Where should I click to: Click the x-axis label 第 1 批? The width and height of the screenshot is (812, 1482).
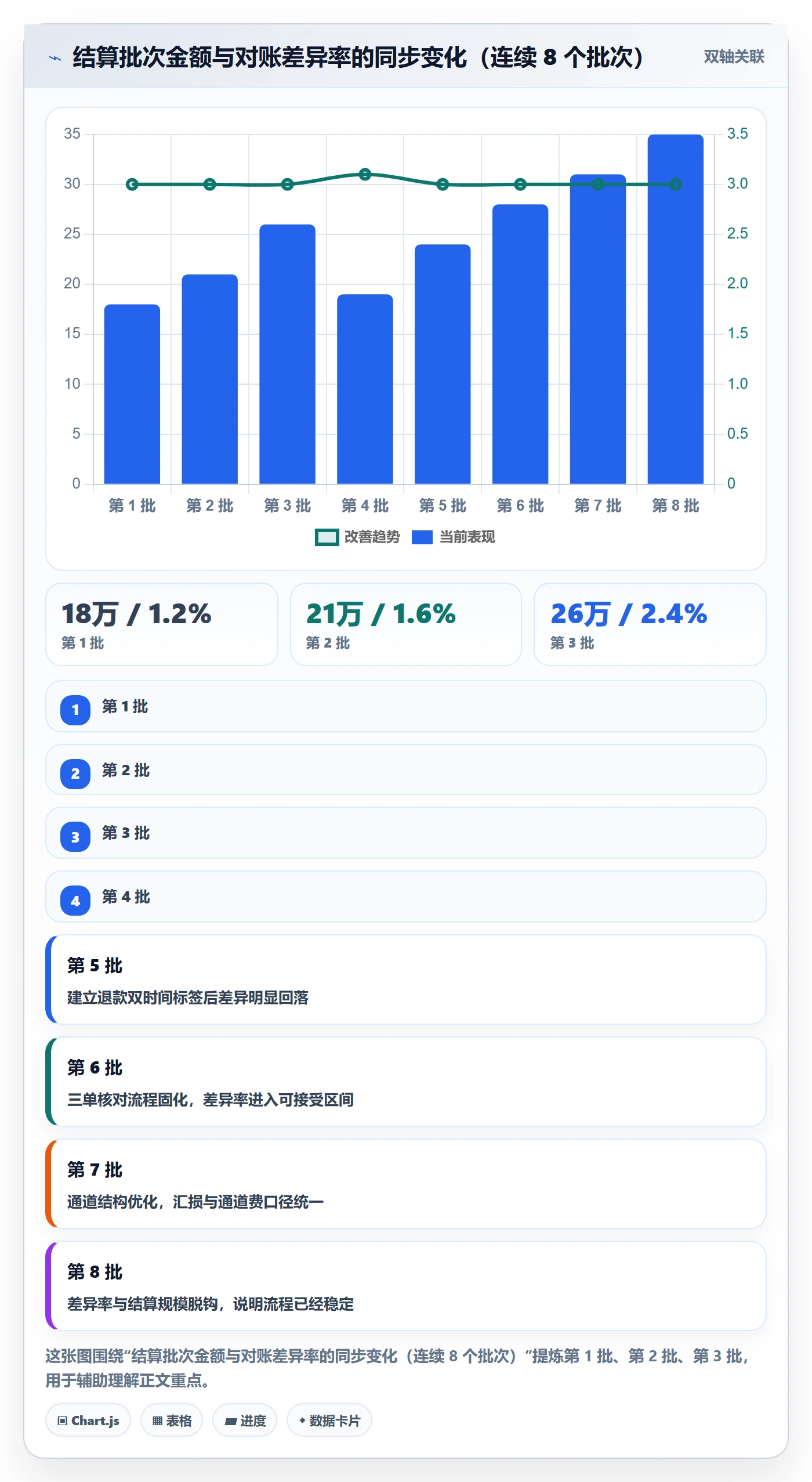[x=132, y=506]
